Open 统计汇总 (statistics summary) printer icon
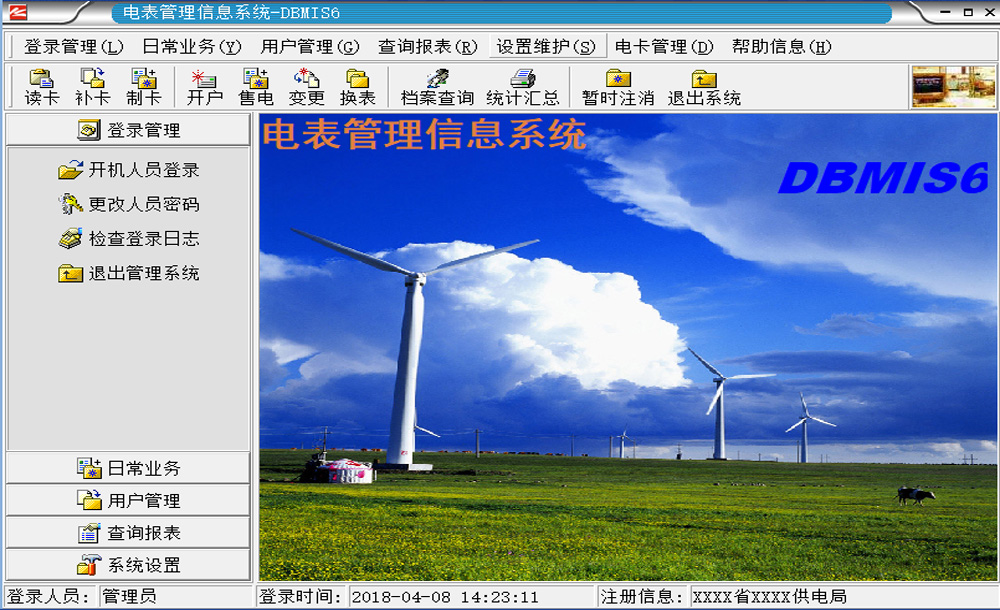Image resolution: width=1000 pixels, height=610 pixels. 522,86
